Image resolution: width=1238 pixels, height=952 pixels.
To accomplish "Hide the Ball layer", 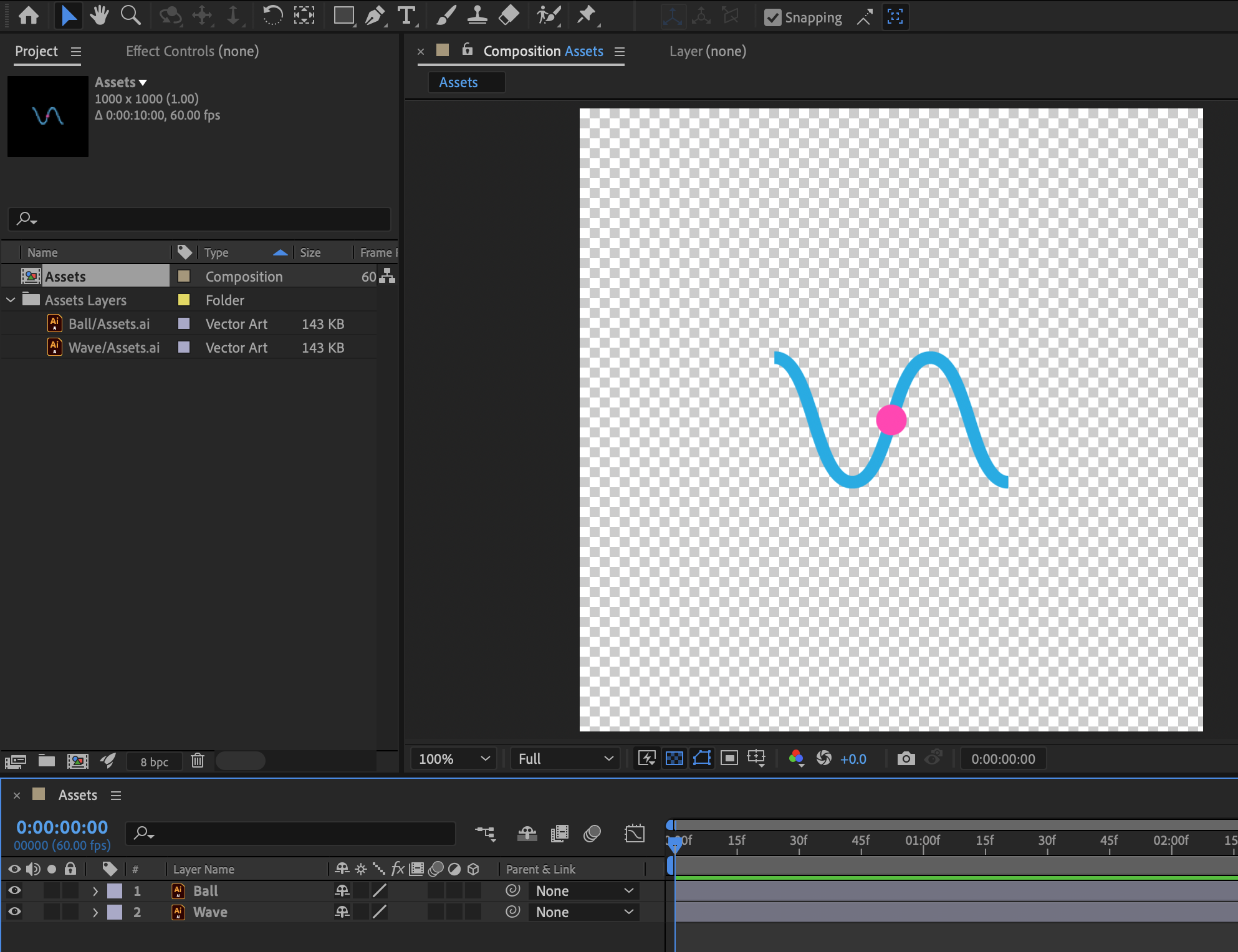I will point(14,890).
